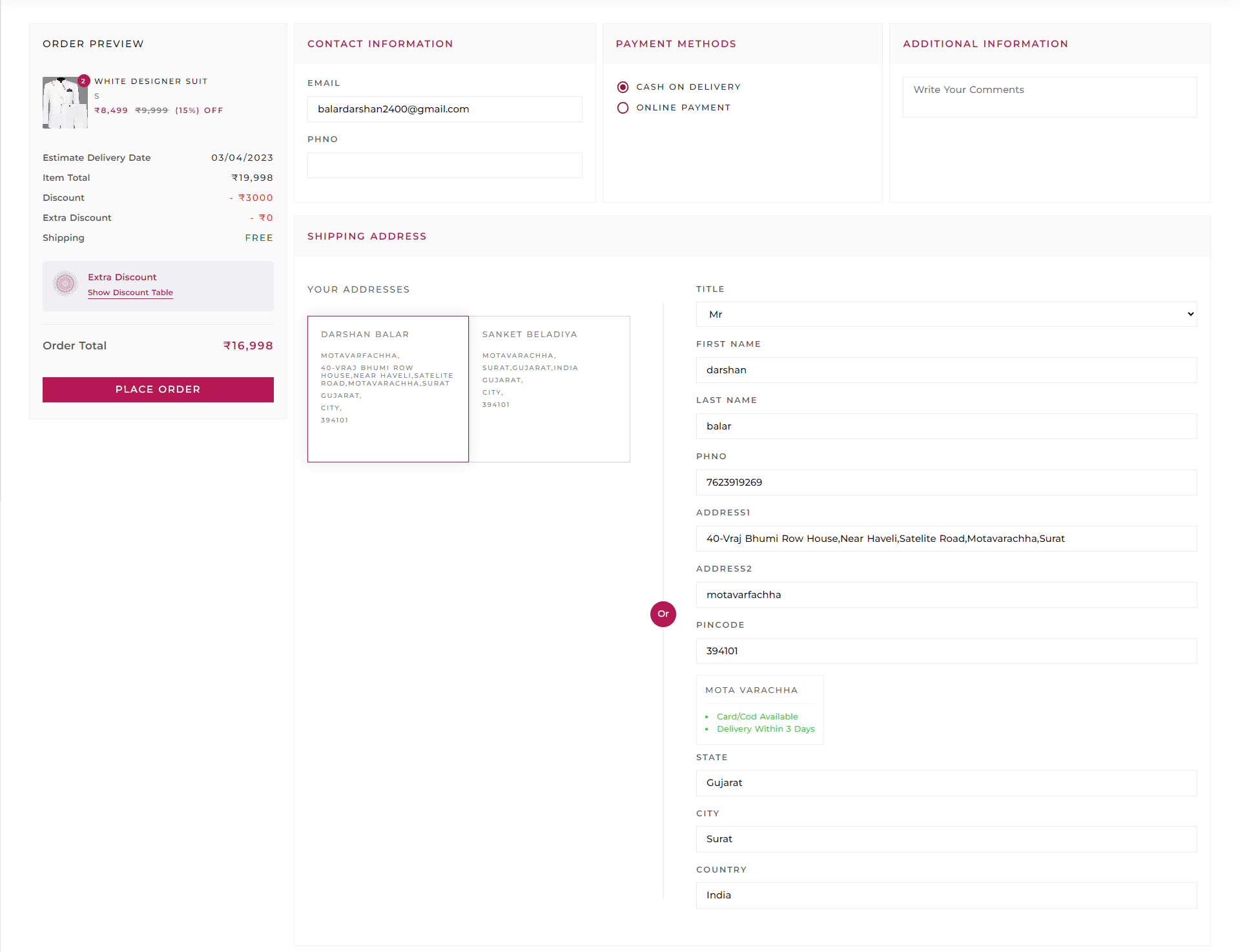Click the Or circle divider badge
The height and width of the screenshot is (952, 1240).
(x=663, y=614)
